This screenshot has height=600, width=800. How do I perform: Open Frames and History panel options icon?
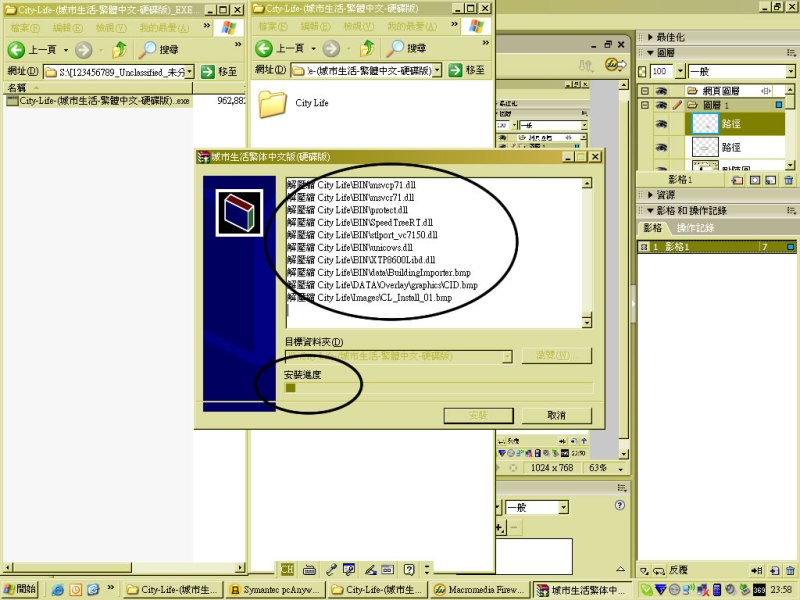coord(791,210)
